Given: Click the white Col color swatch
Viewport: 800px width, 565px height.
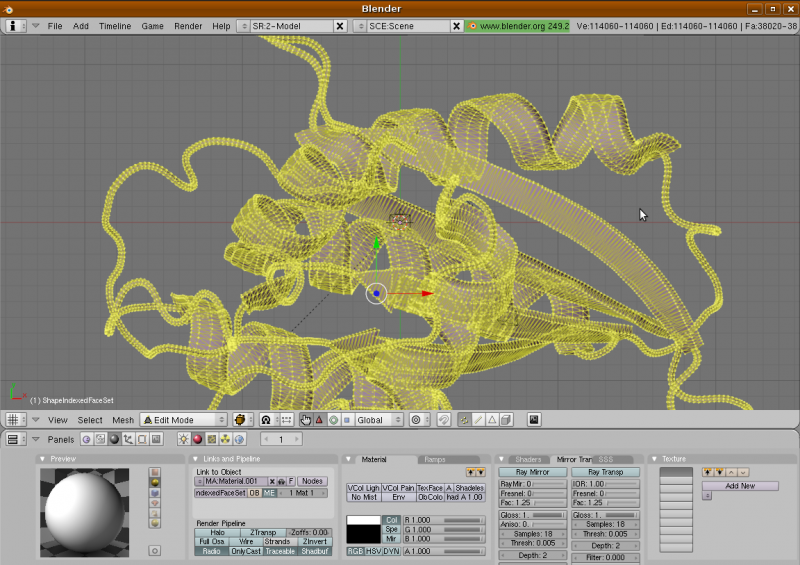Looking at the screenshot, I should pyautogui.click(x=363, y=520).
